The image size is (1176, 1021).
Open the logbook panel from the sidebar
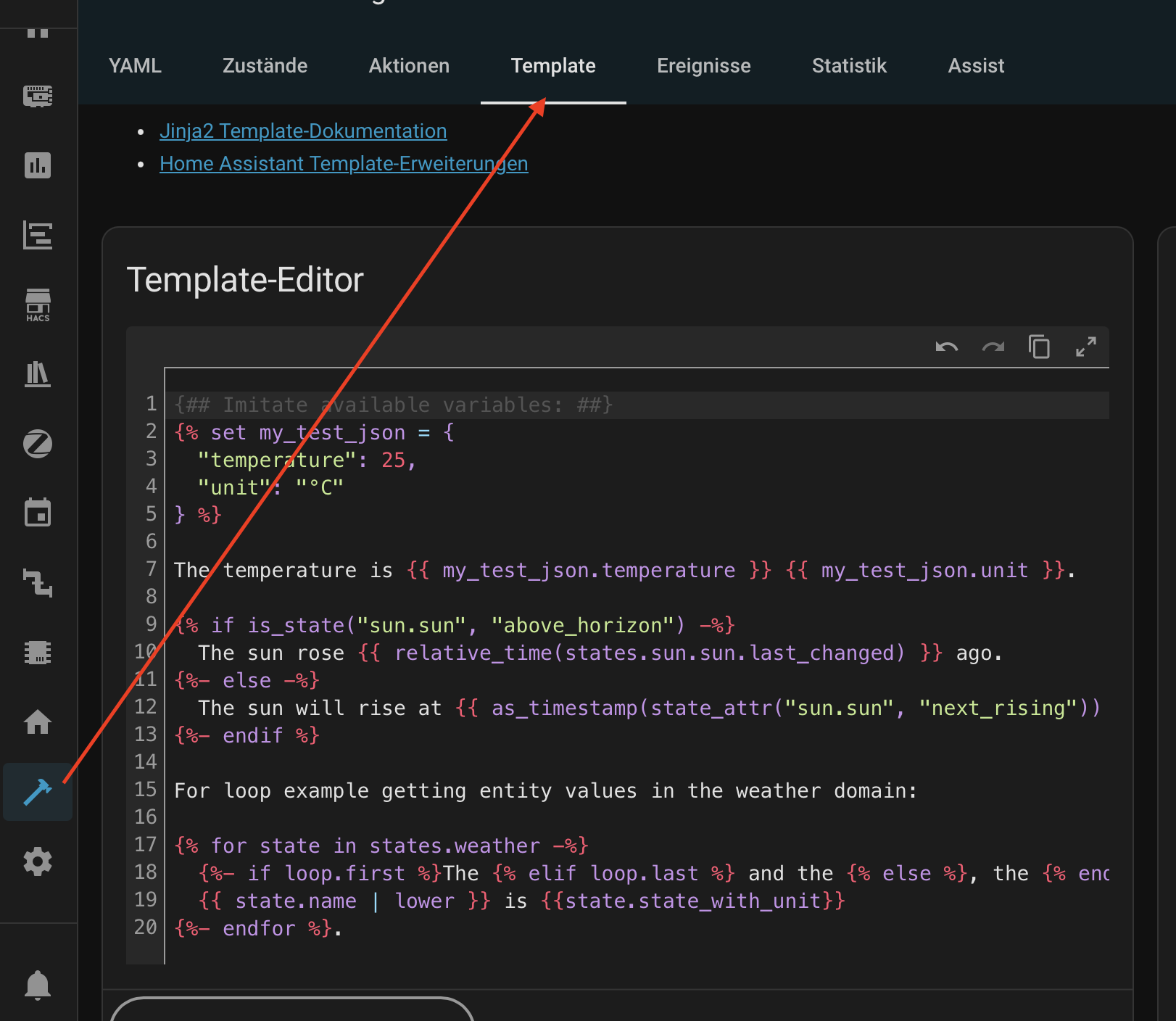tap(38, 236)
